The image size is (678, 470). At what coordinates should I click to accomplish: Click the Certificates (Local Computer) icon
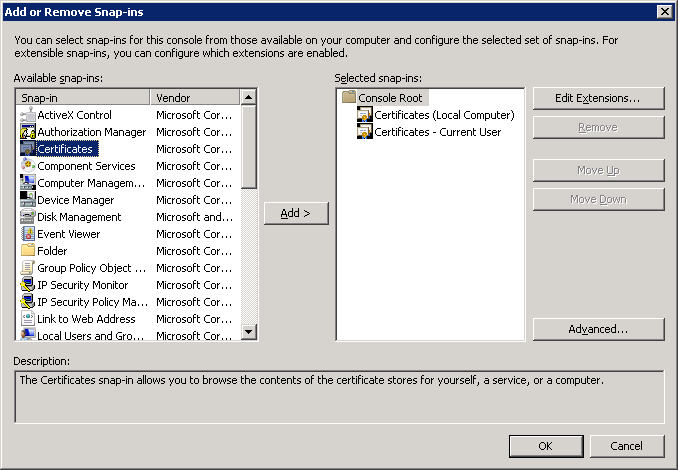pos(365,115)
